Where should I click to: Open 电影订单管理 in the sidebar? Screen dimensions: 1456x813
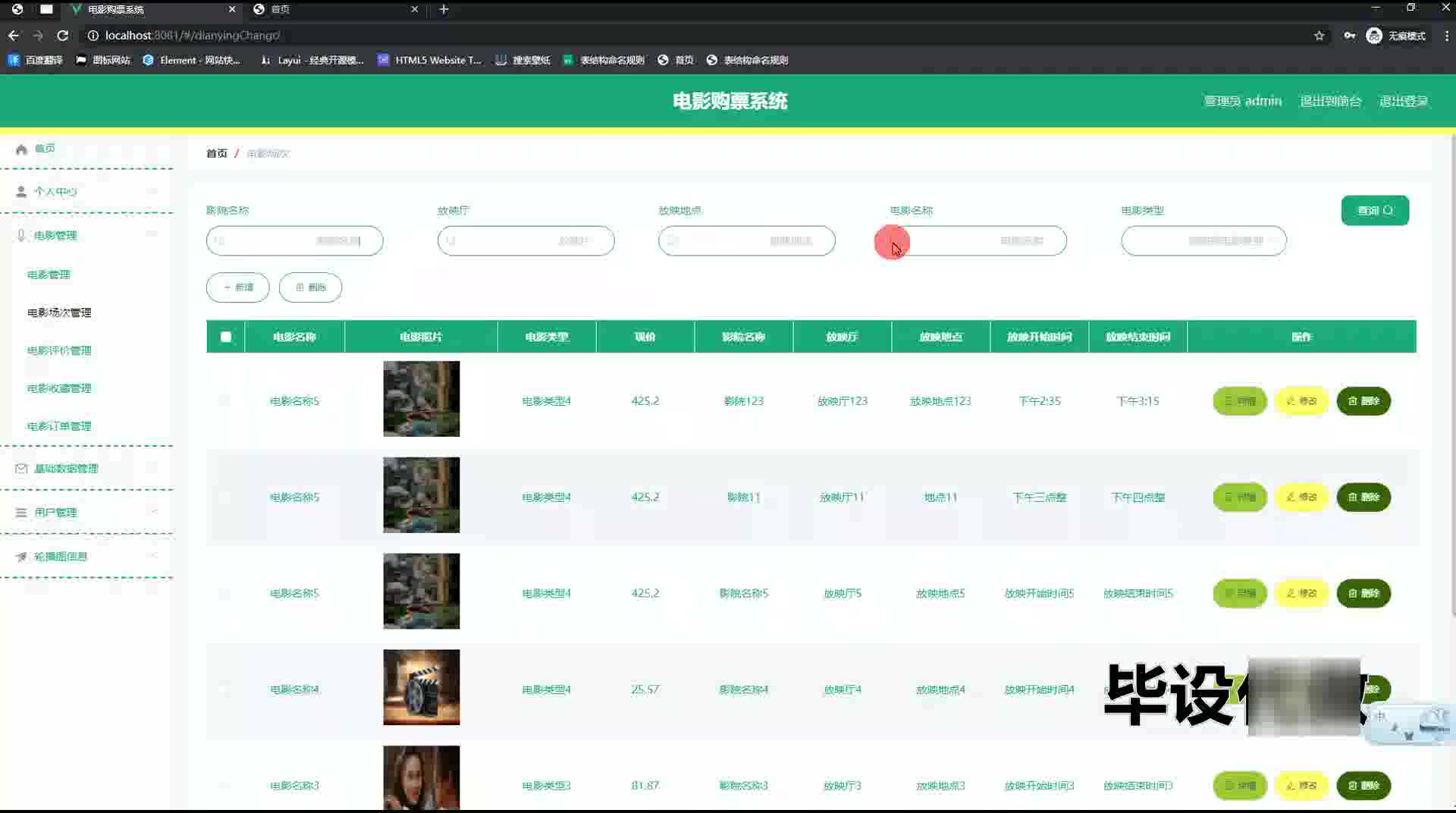click(59, 426)
